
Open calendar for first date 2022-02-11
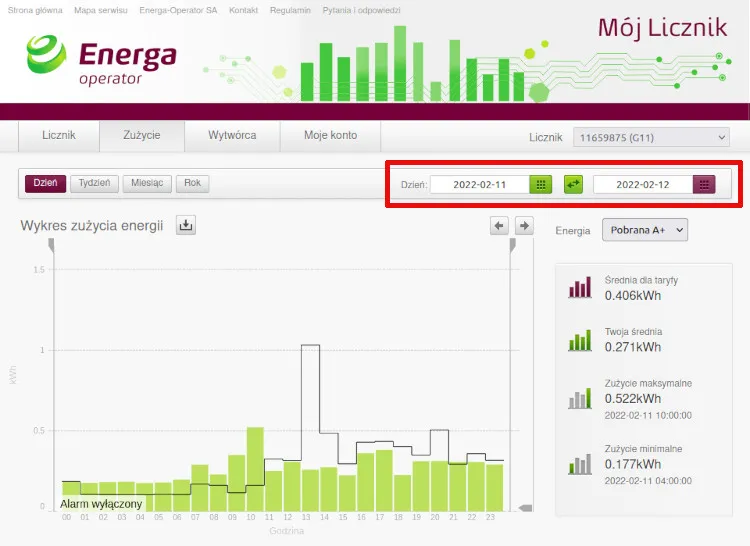pos(540,185)
